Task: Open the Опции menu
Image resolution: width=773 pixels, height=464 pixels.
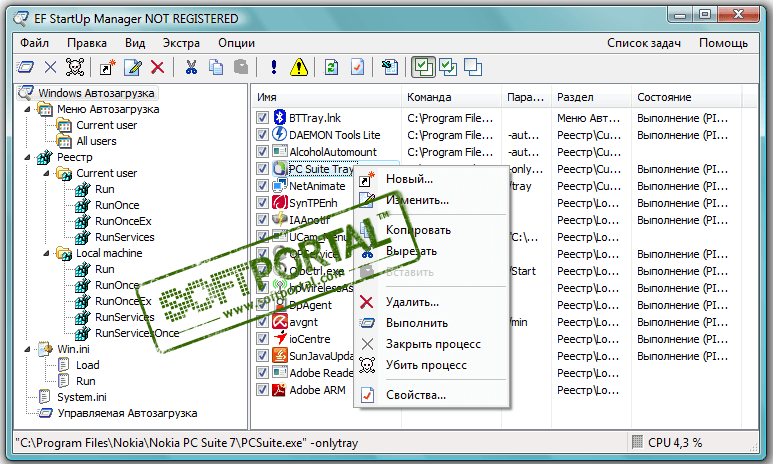Action: click(x=237, y=43)
